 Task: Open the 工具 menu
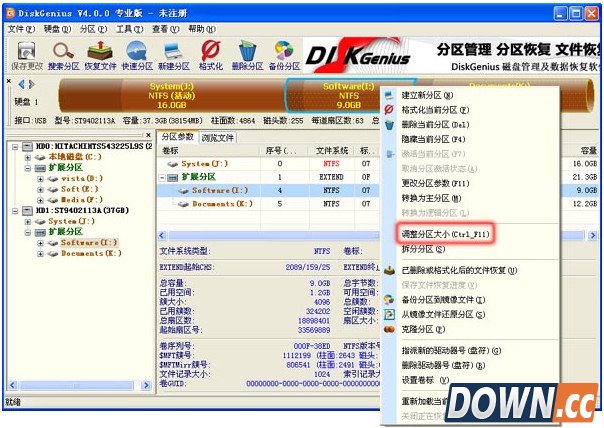pos(129,29)
